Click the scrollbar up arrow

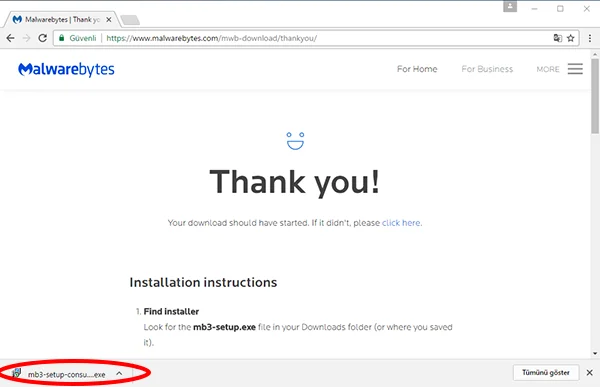click(595, 54)
